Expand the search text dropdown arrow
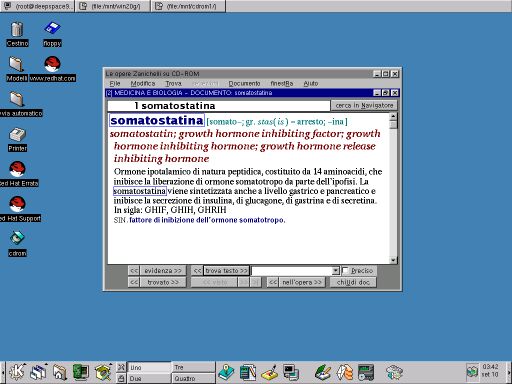Image resolution: width=512 pixels, height=384 pixels. point(336,271)
